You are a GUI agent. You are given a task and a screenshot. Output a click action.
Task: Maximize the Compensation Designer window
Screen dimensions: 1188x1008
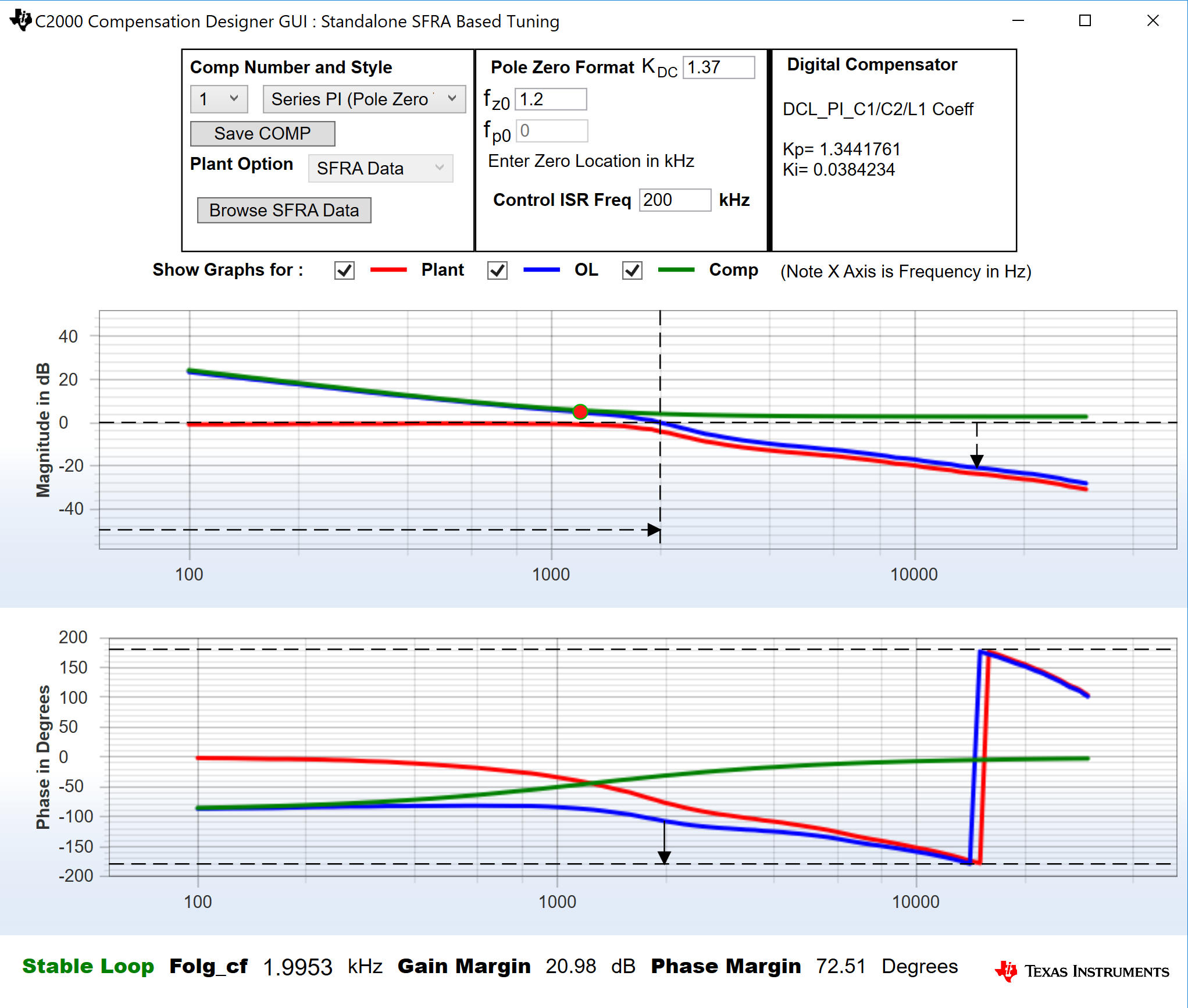click(1085, 20)
